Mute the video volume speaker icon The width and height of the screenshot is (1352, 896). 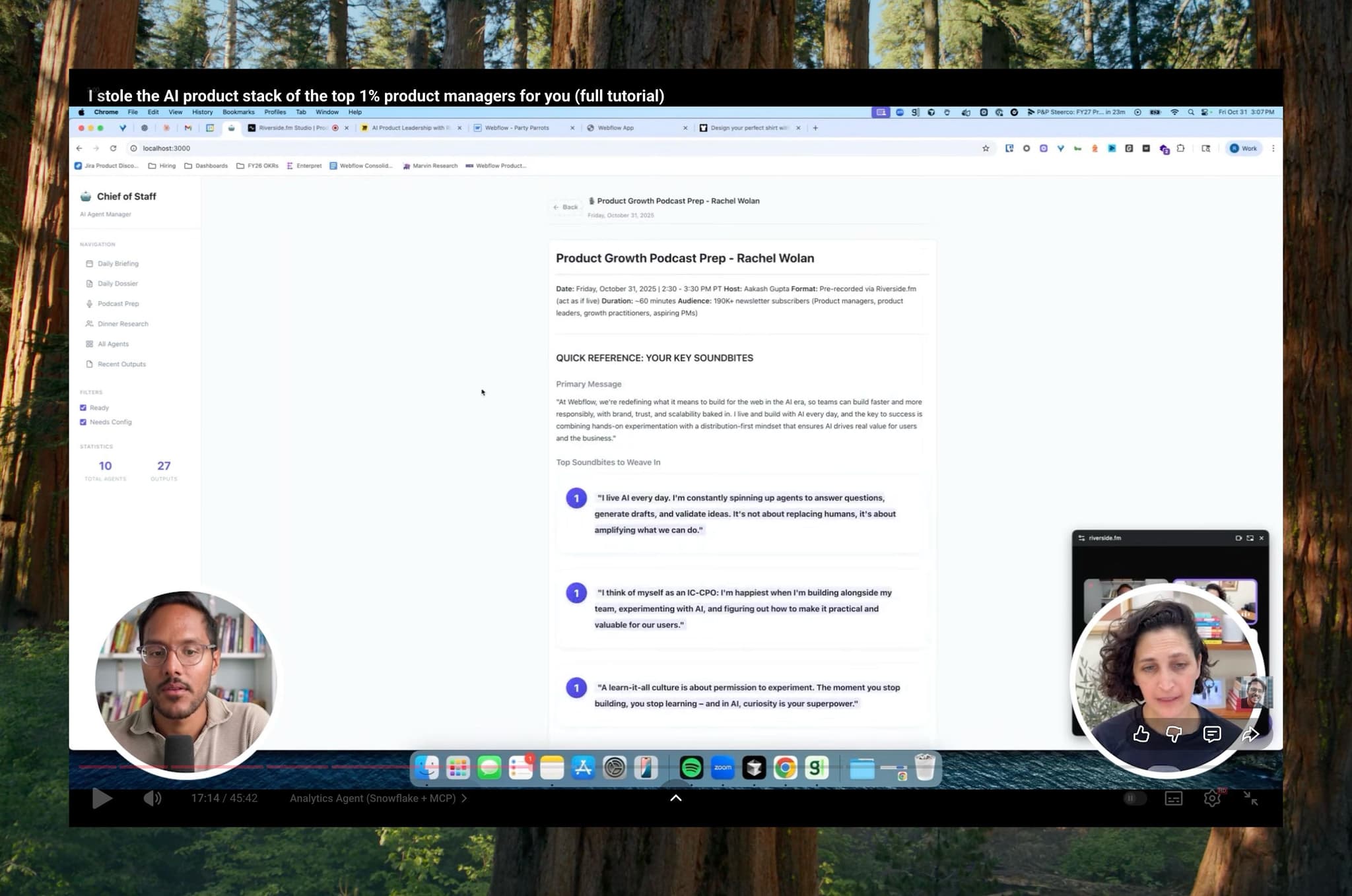(152, 798)
